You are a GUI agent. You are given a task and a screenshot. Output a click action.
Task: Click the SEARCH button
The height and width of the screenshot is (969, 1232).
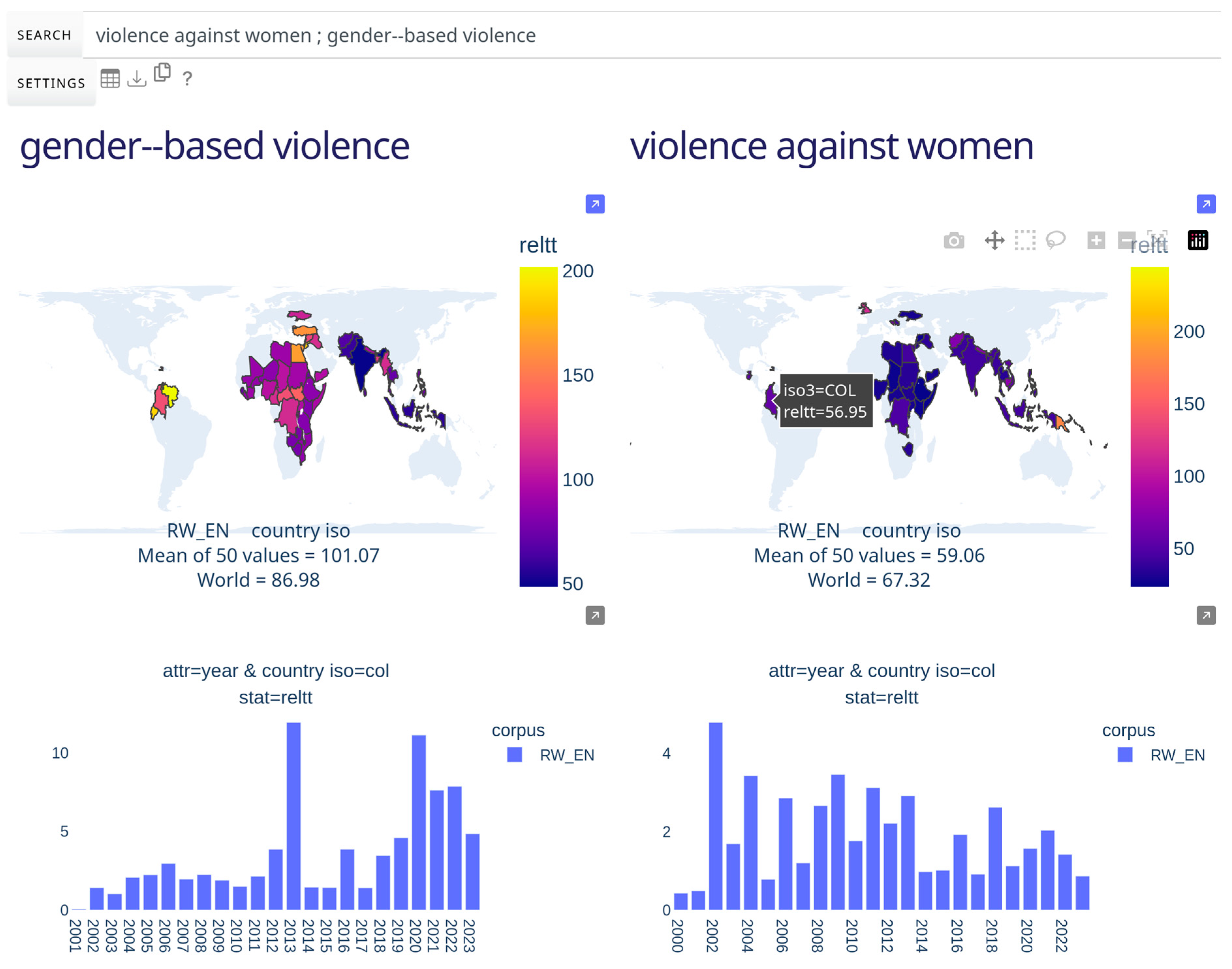[44, 35]
